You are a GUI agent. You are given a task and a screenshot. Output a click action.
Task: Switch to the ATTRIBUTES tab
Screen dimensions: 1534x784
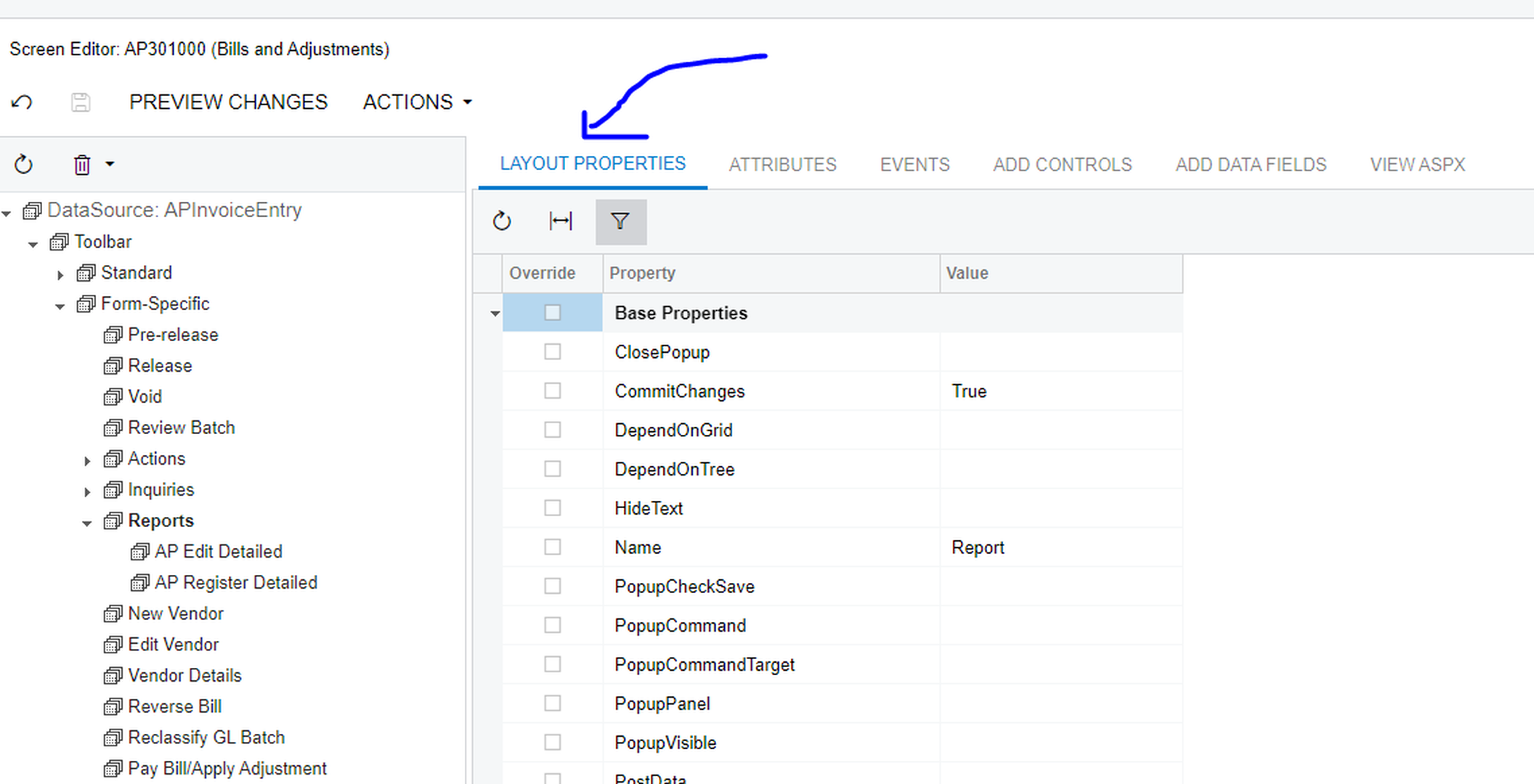[782, 165]
